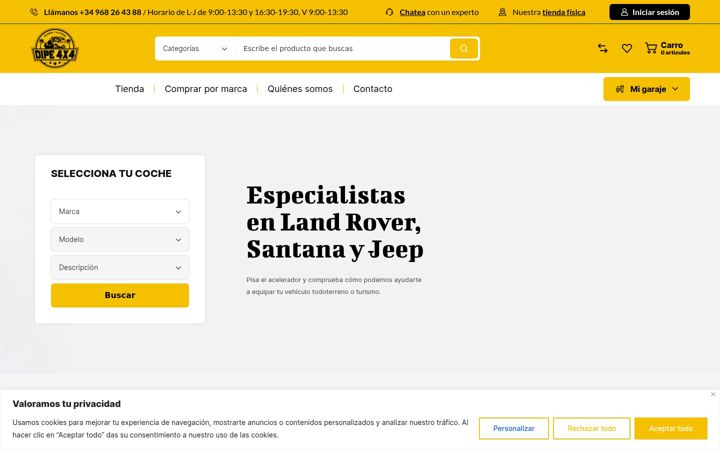The height and width of the screenshot is (450, 720).
Task: Open Quiénes somos page
Action: pyautogui.click(x=300, y=89)
